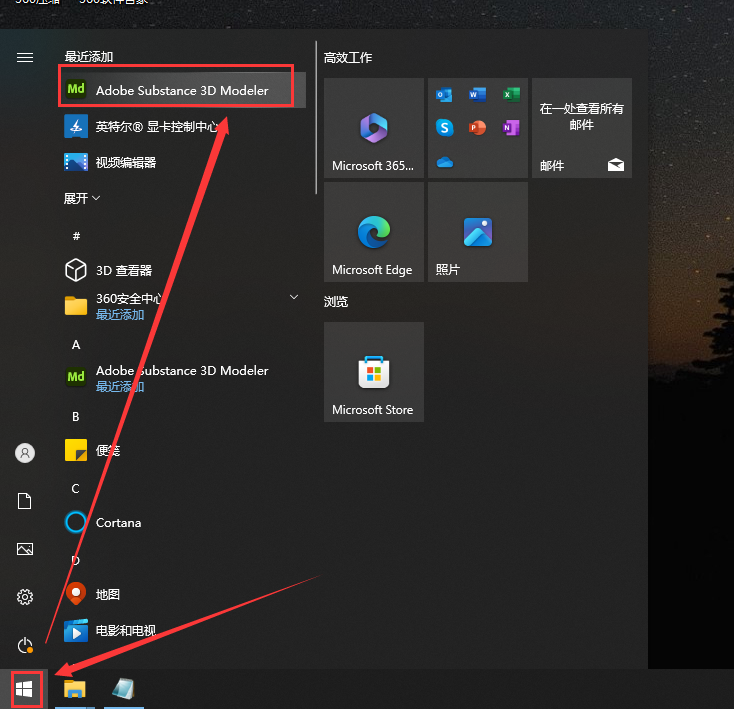Open the 邮件 Mail tile

point(582,128)
